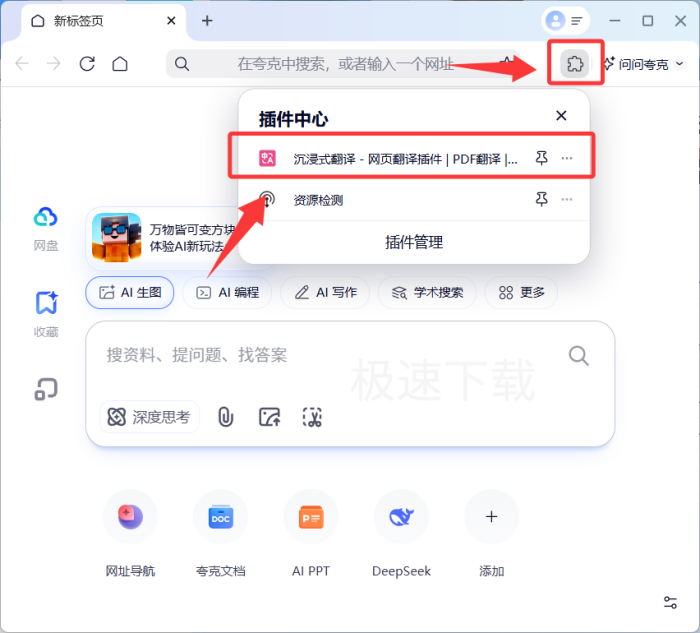The image size is (700, 633).
Task: Go to the home page icon
Action: click(x=120, y=64)
